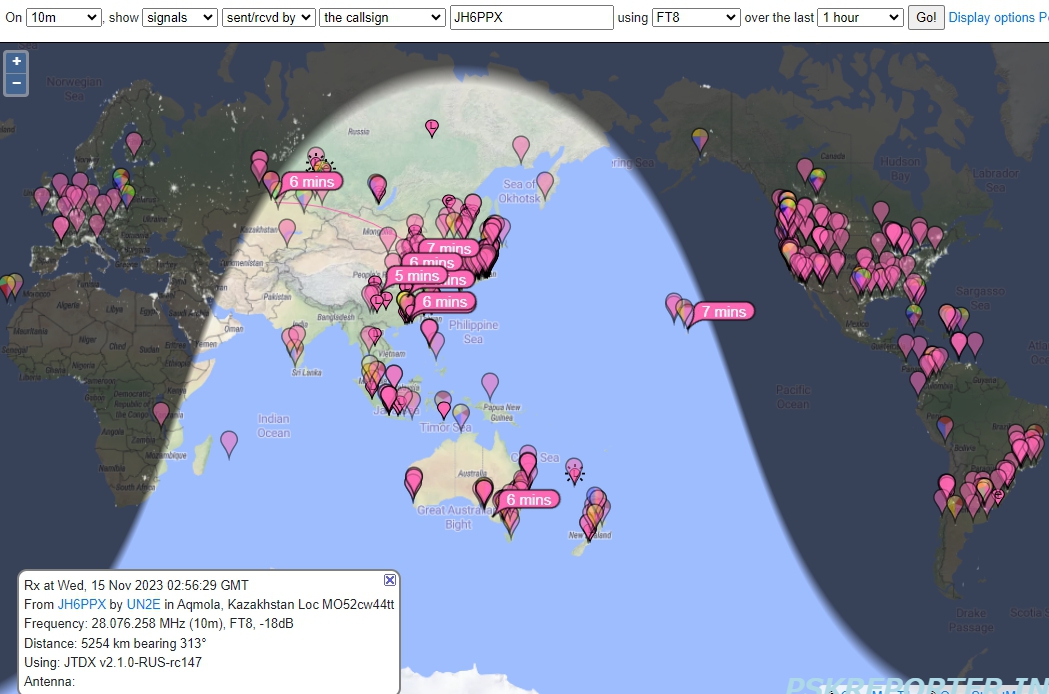Select the sun-ray marker east of Australia

[x=574, y=472]
